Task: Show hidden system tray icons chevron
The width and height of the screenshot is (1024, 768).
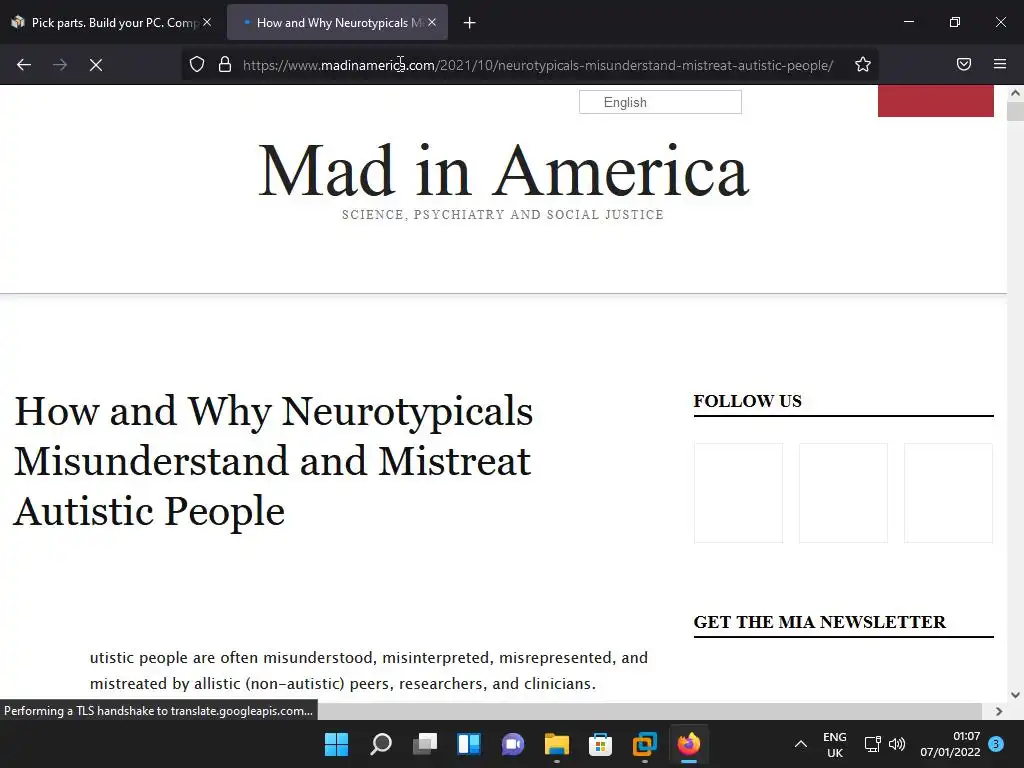Action: coord(801,744)
